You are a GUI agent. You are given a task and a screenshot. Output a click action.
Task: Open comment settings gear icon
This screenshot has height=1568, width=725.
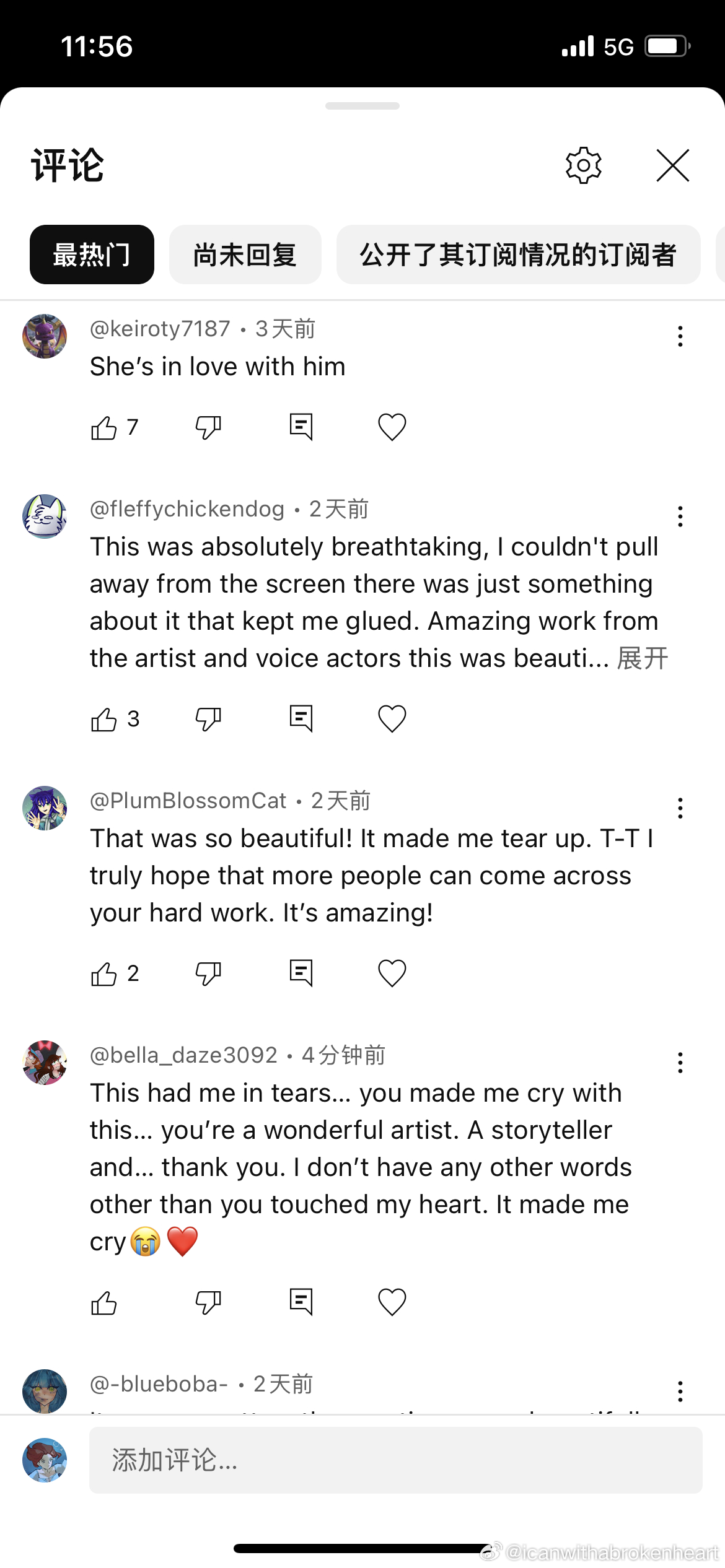[583, 165]
